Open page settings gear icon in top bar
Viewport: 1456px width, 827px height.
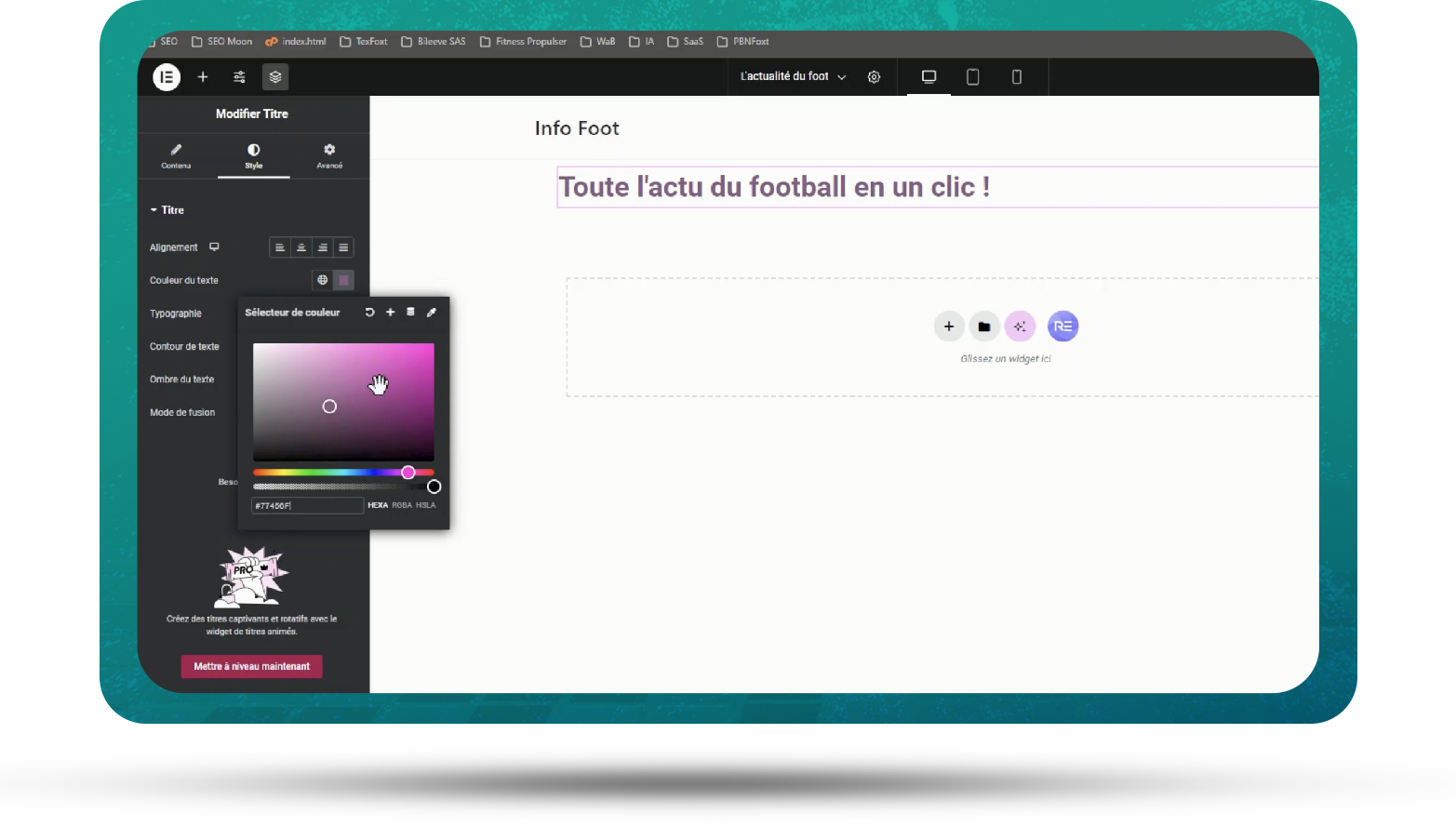[x=874, y=77]
